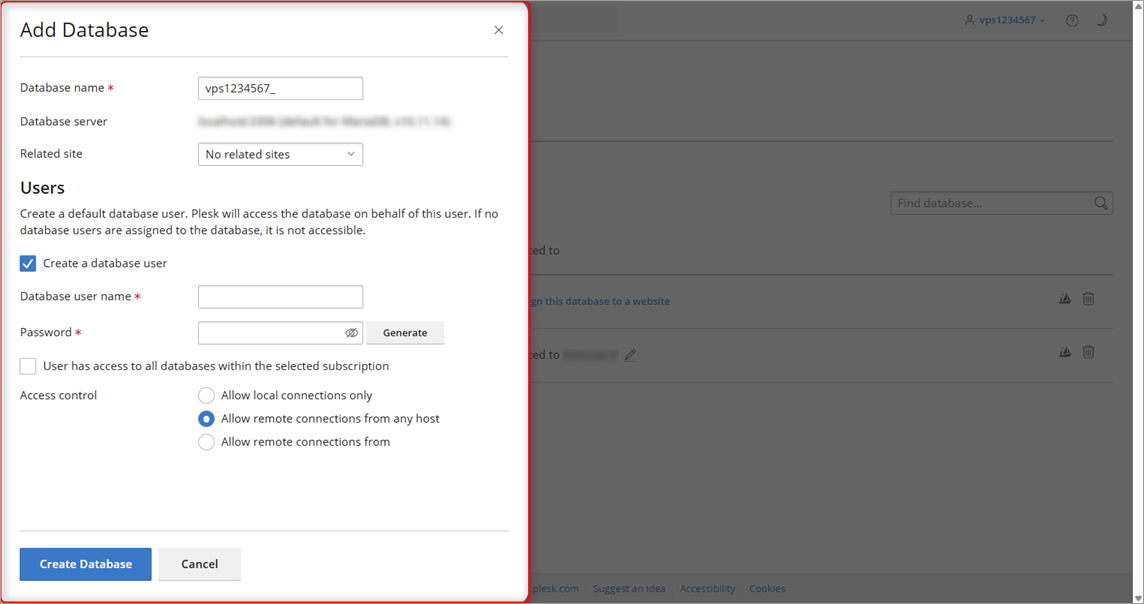Open assign this database to a website link
1144x604 pixels.
(599, 301)
